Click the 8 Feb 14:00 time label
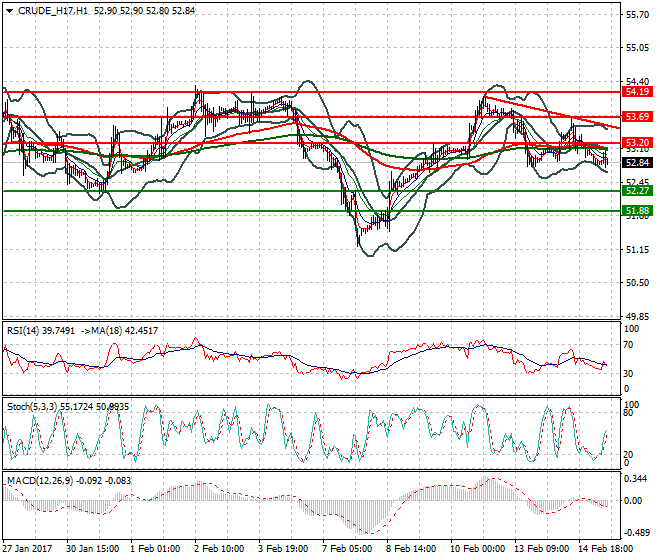The height and width of the screenshot is (560, 660). (x=411, y=549)
